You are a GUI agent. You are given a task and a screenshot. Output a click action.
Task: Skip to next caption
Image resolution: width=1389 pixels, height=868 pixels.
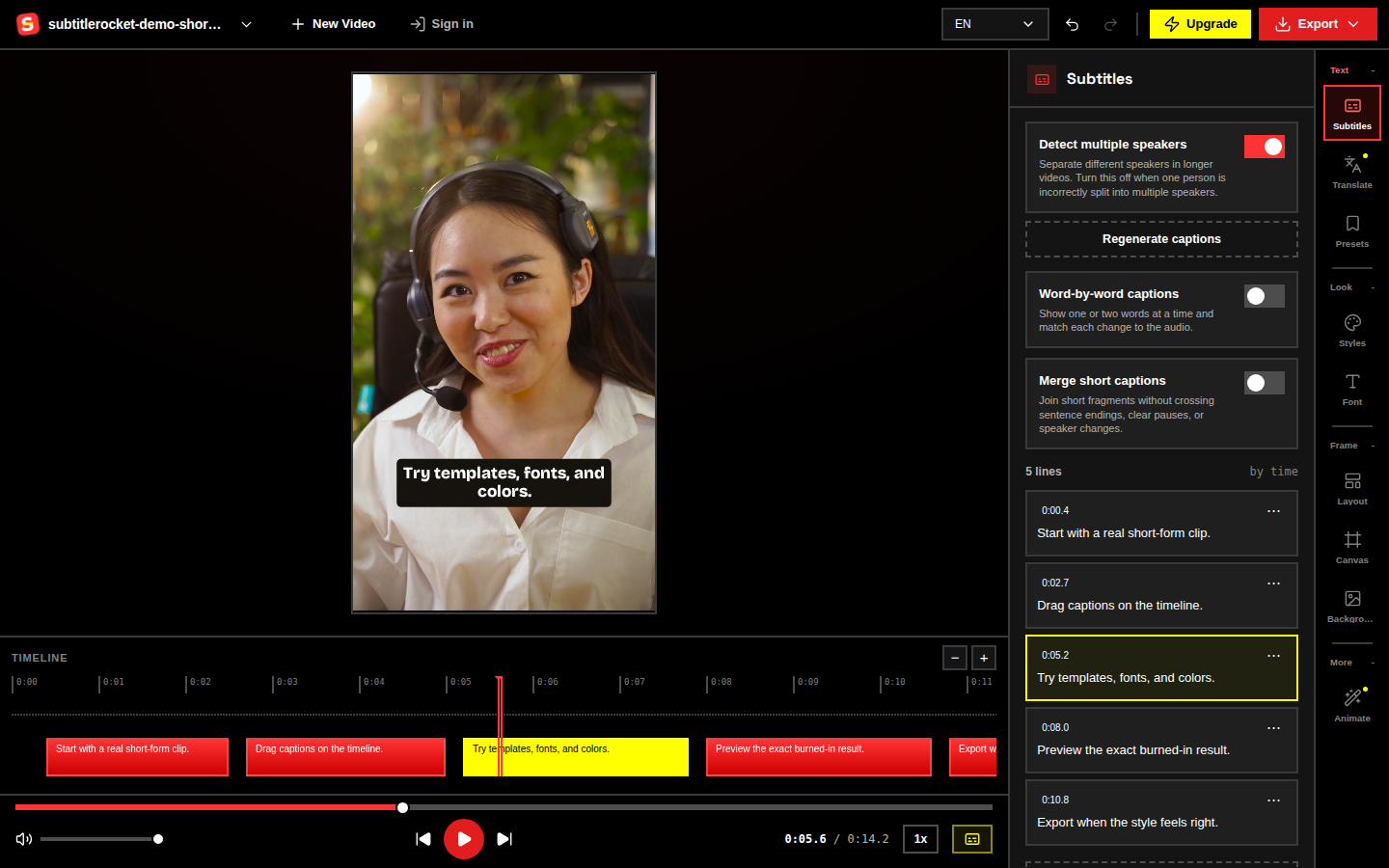click(x=504, y=839)
